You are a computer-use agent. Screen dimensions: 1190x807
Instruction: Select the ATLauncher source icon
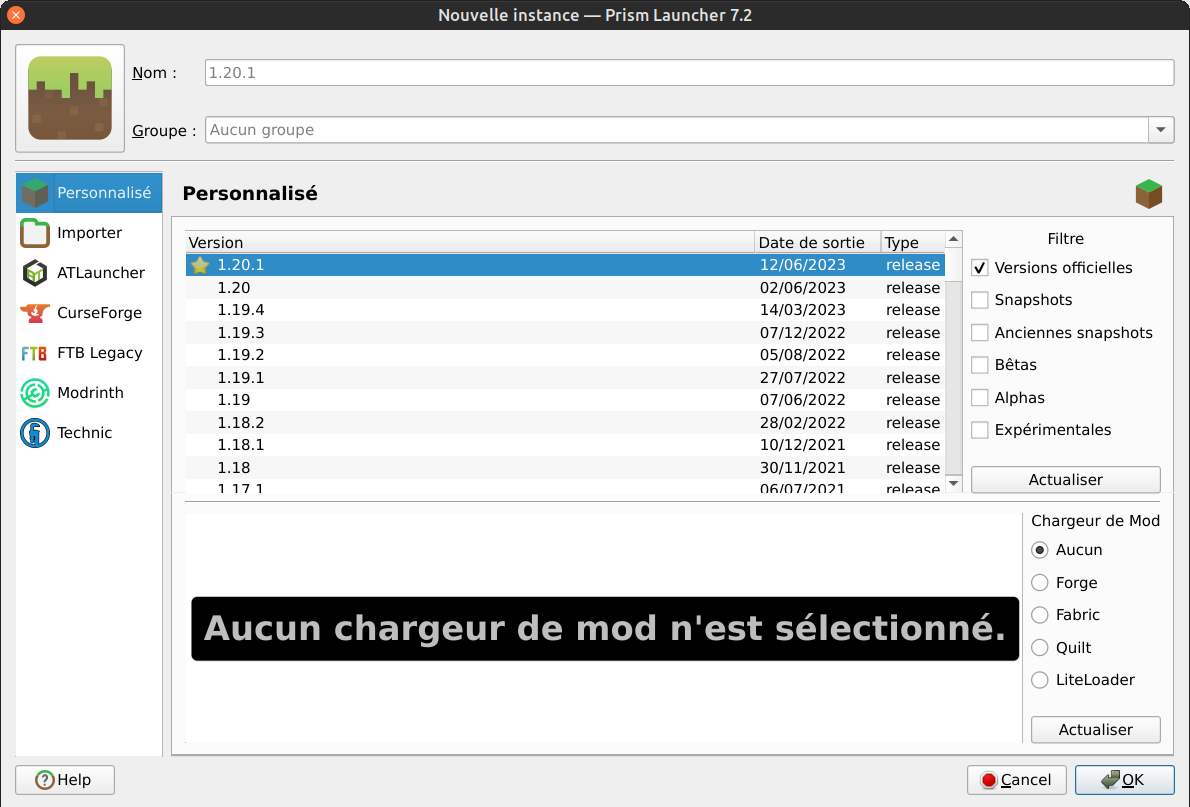click(35, 273)
